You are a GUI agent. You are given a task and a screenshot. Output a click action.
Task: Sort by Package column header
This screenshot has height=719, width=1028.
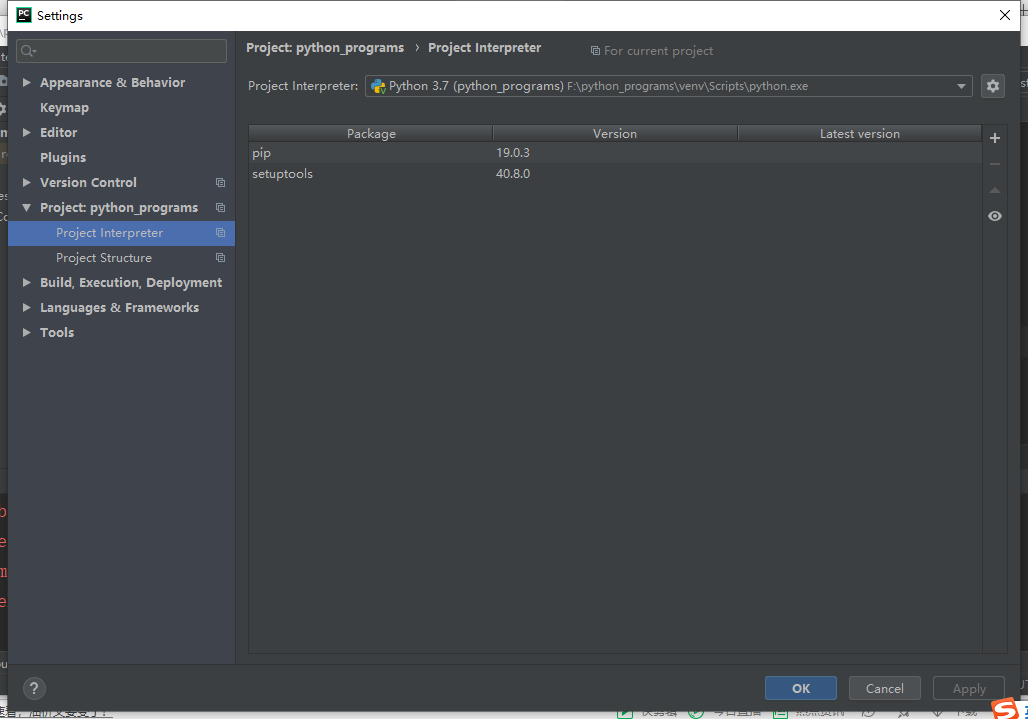click(x=371, y=133)
